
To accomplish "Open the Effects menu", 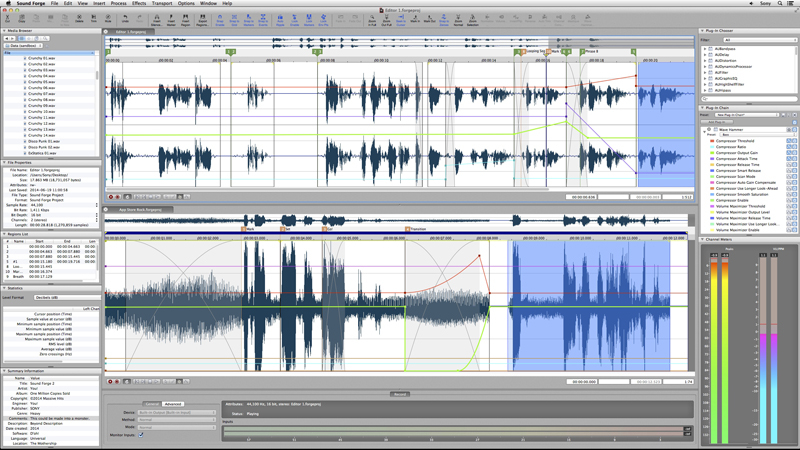I will (139, 3).
